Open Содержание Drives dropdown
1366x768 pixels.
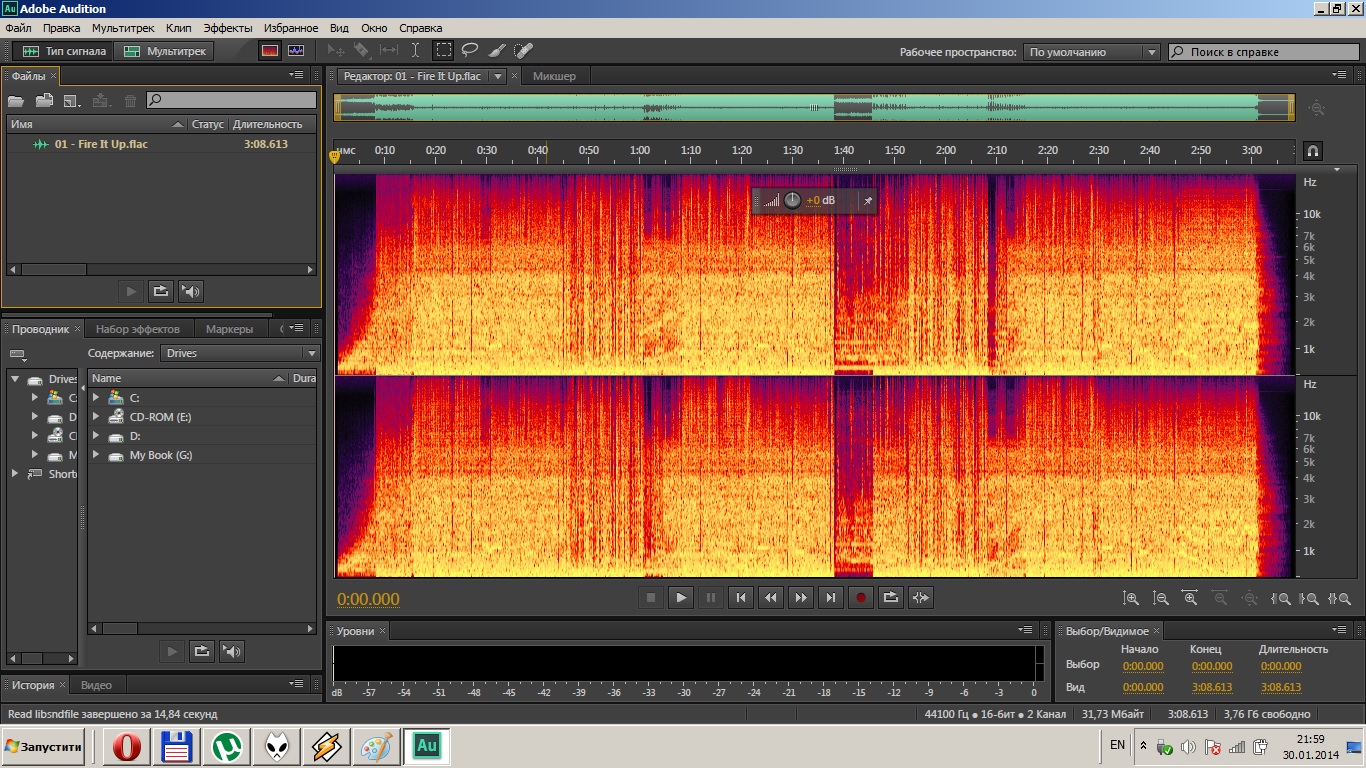(x=240, y=353)
